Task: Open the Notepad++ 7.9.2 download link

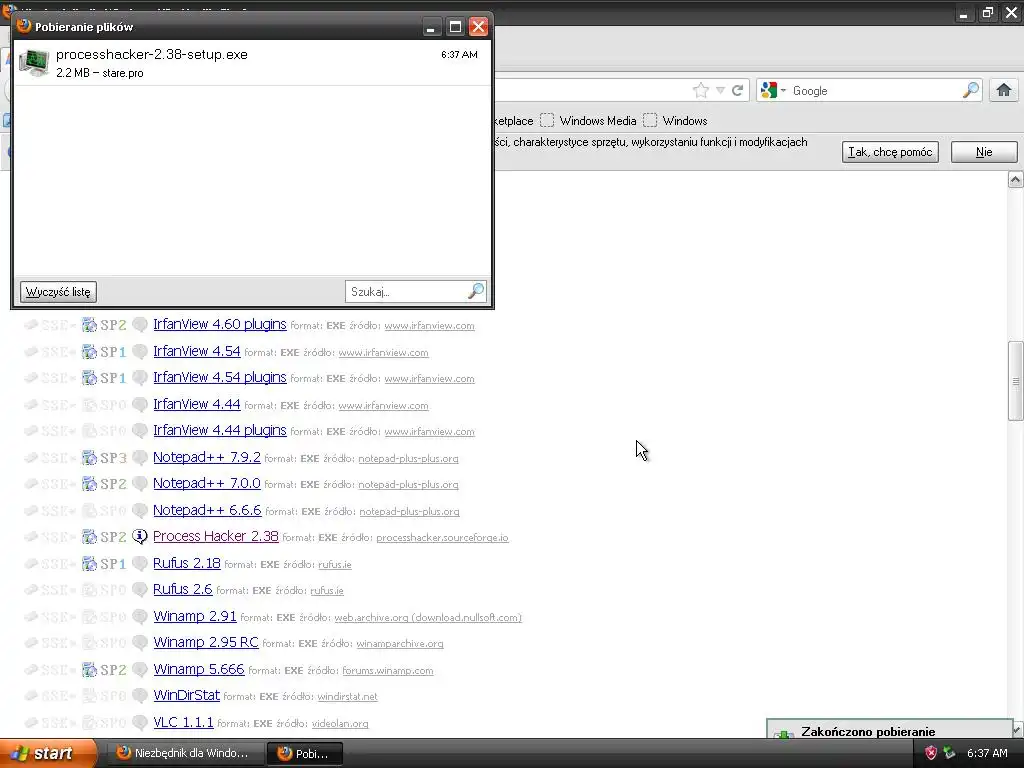Action: [x=207, y=457]
